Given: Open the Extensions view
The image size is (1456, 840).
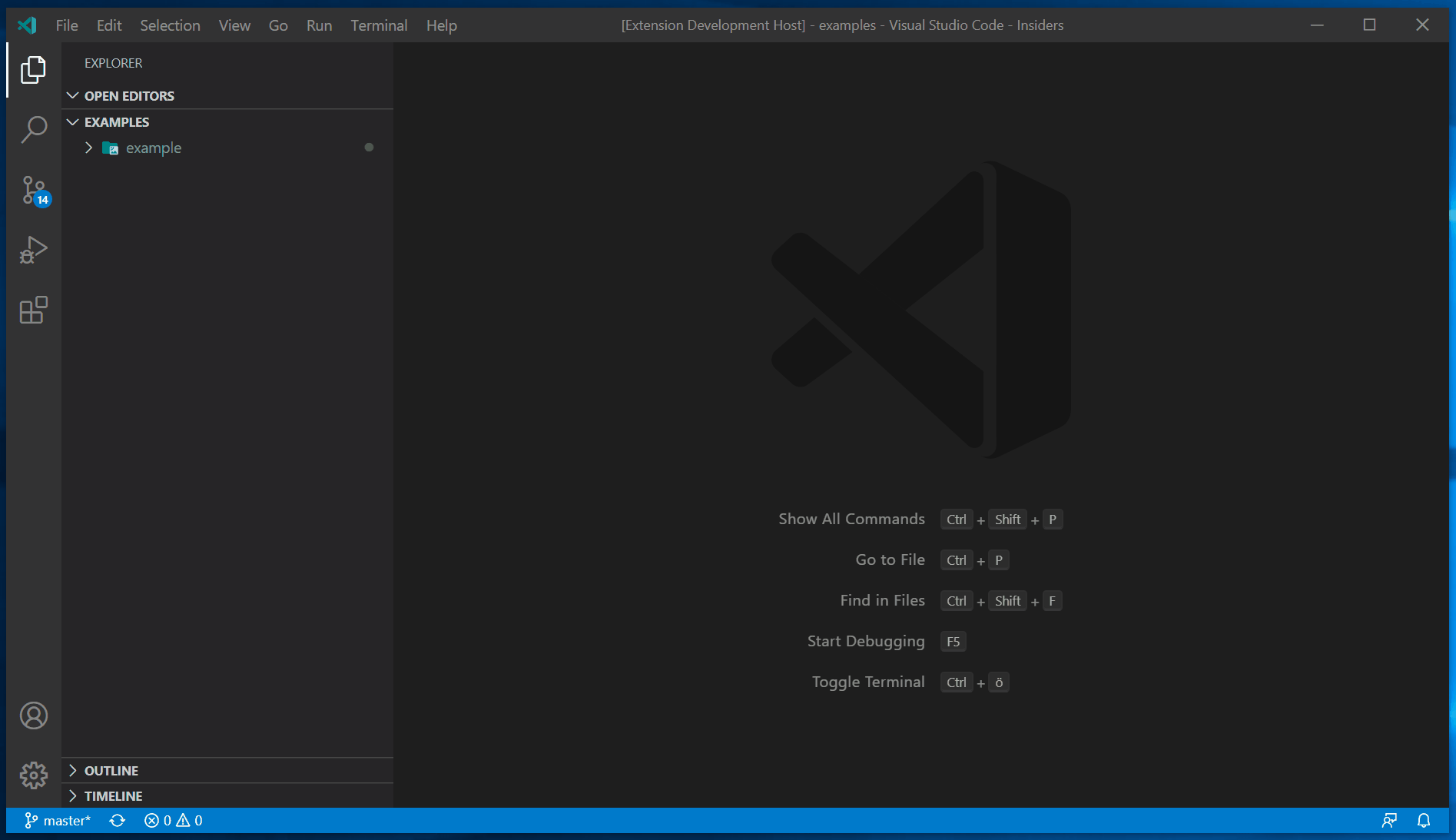Looking at the screenshot, I should [x=32, y=310].
